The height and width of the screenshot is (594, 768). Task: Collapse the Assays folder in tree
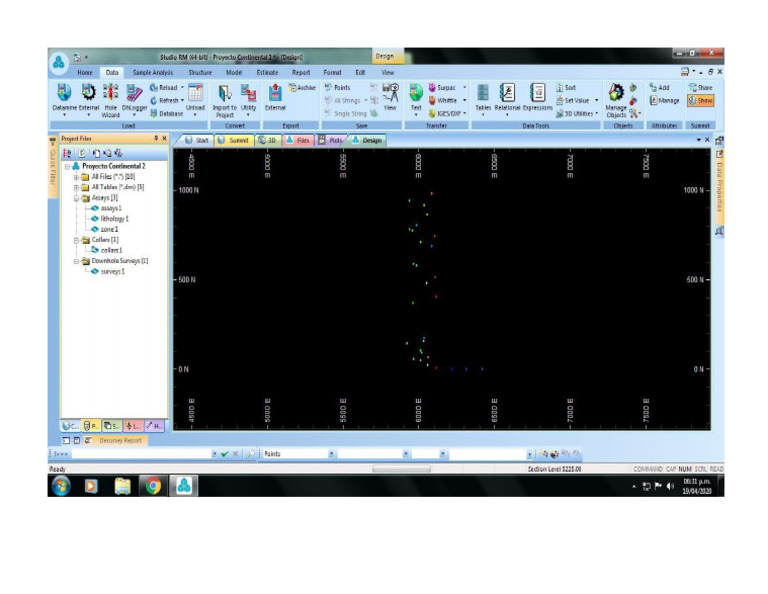click(76, 198)
